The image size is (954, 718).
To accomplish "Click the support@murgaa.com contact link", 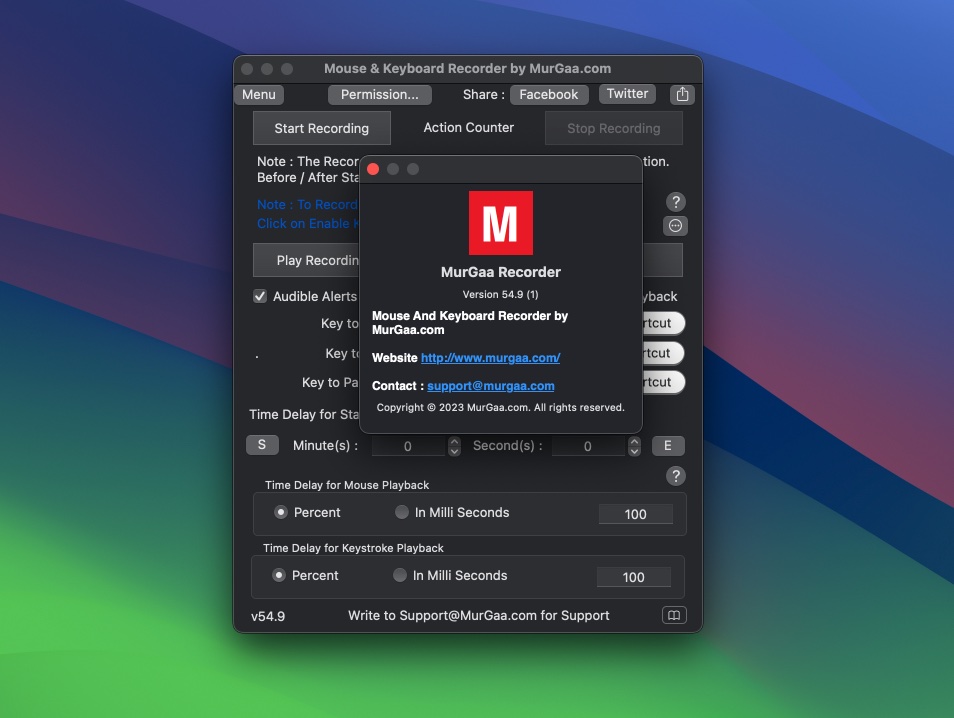I will click(x=490, y=385).
